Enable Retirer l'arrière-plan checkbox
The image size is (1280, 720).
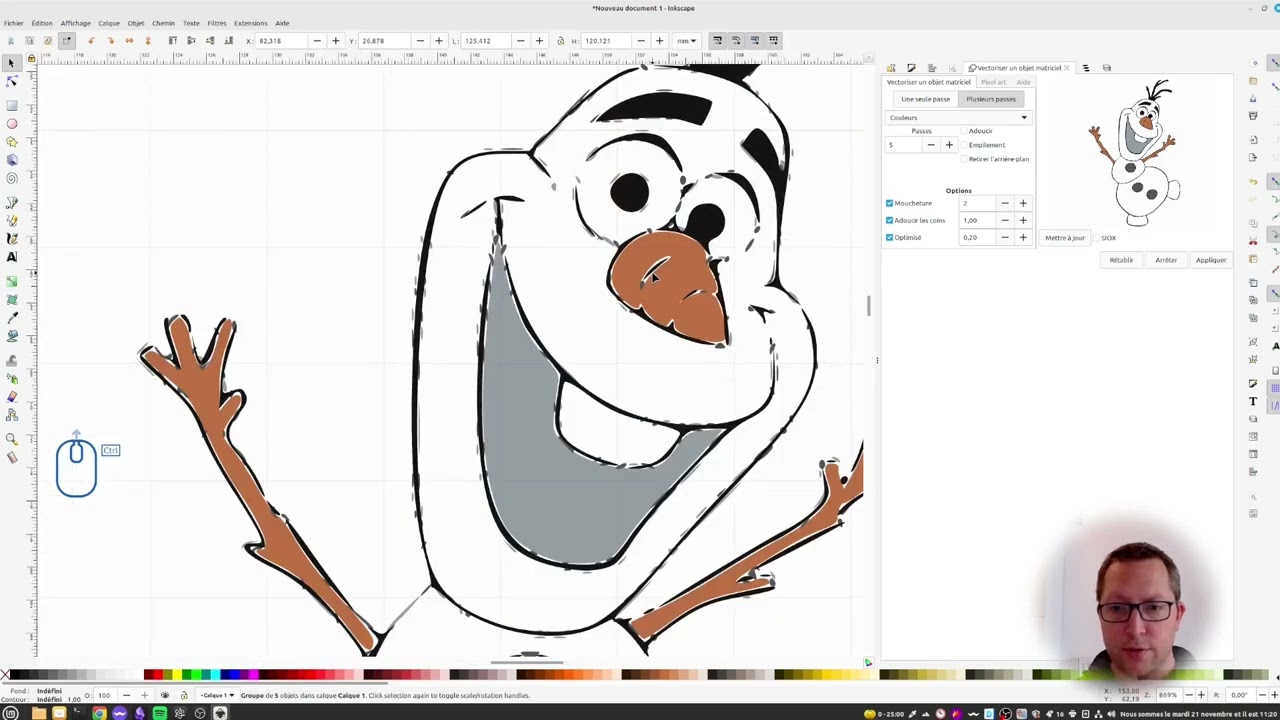pos(964,159)
